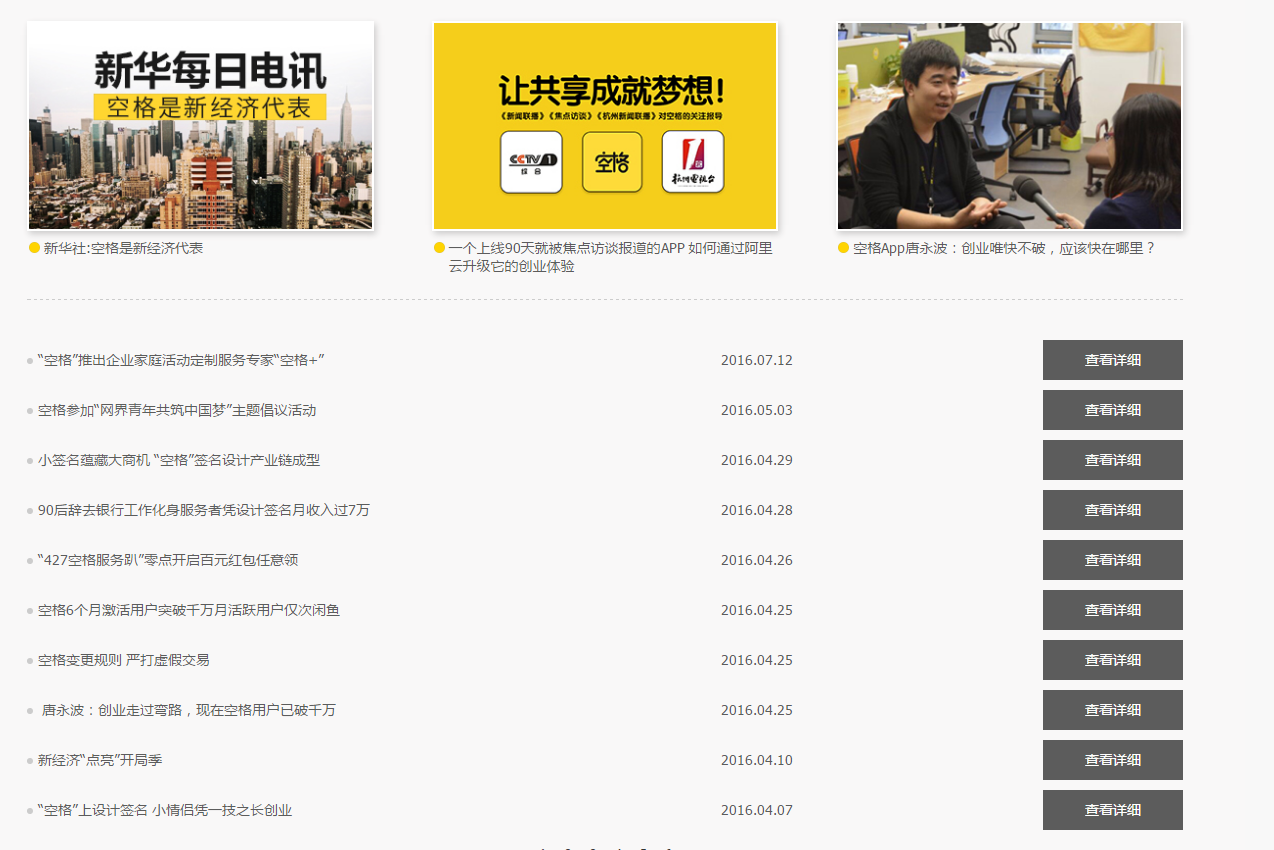Open article 空格变更规则 严打虚假交易
This screenshot has height=850, width=1274.
124,660
